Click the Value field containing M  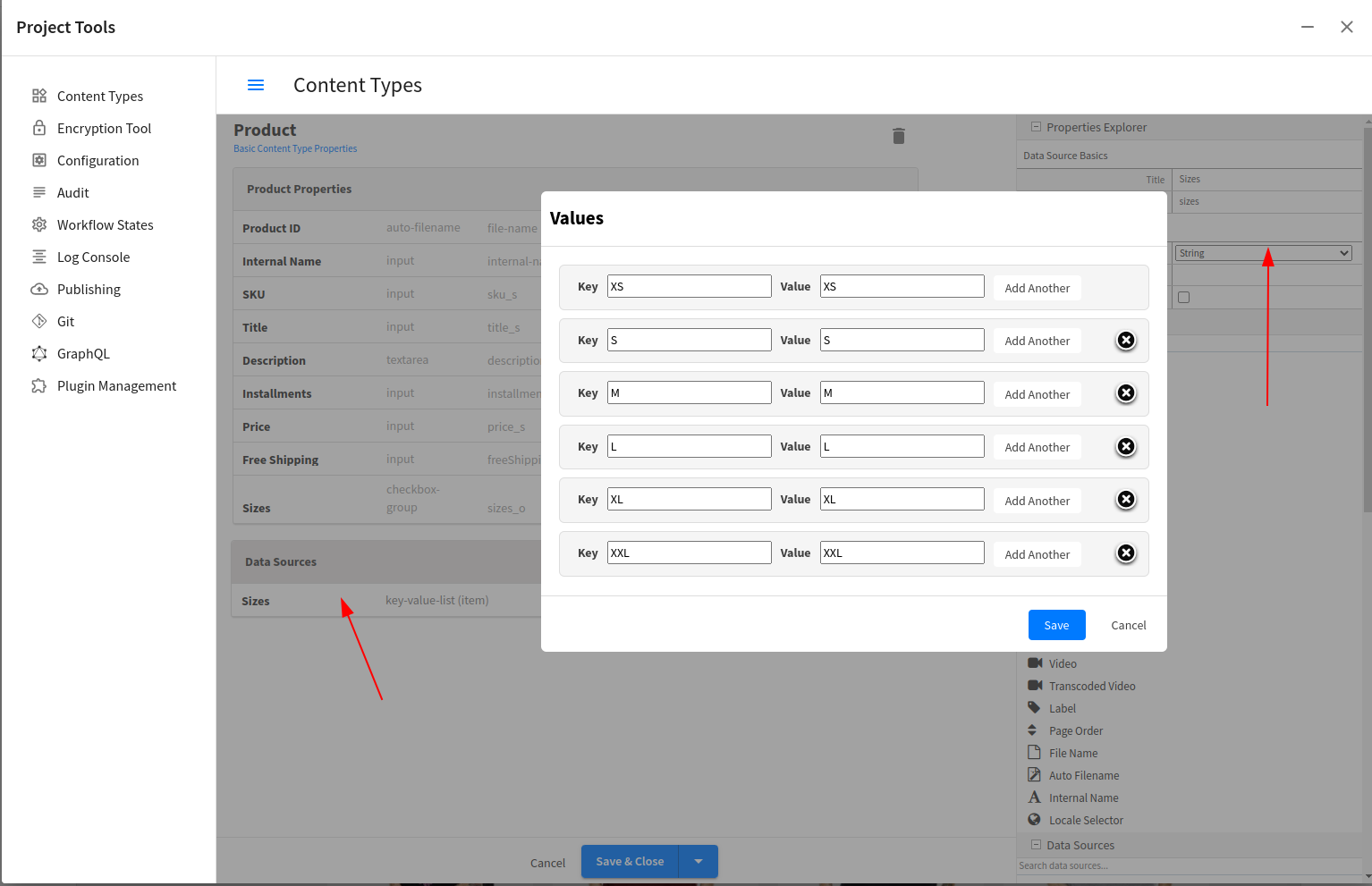coord(902,392)
